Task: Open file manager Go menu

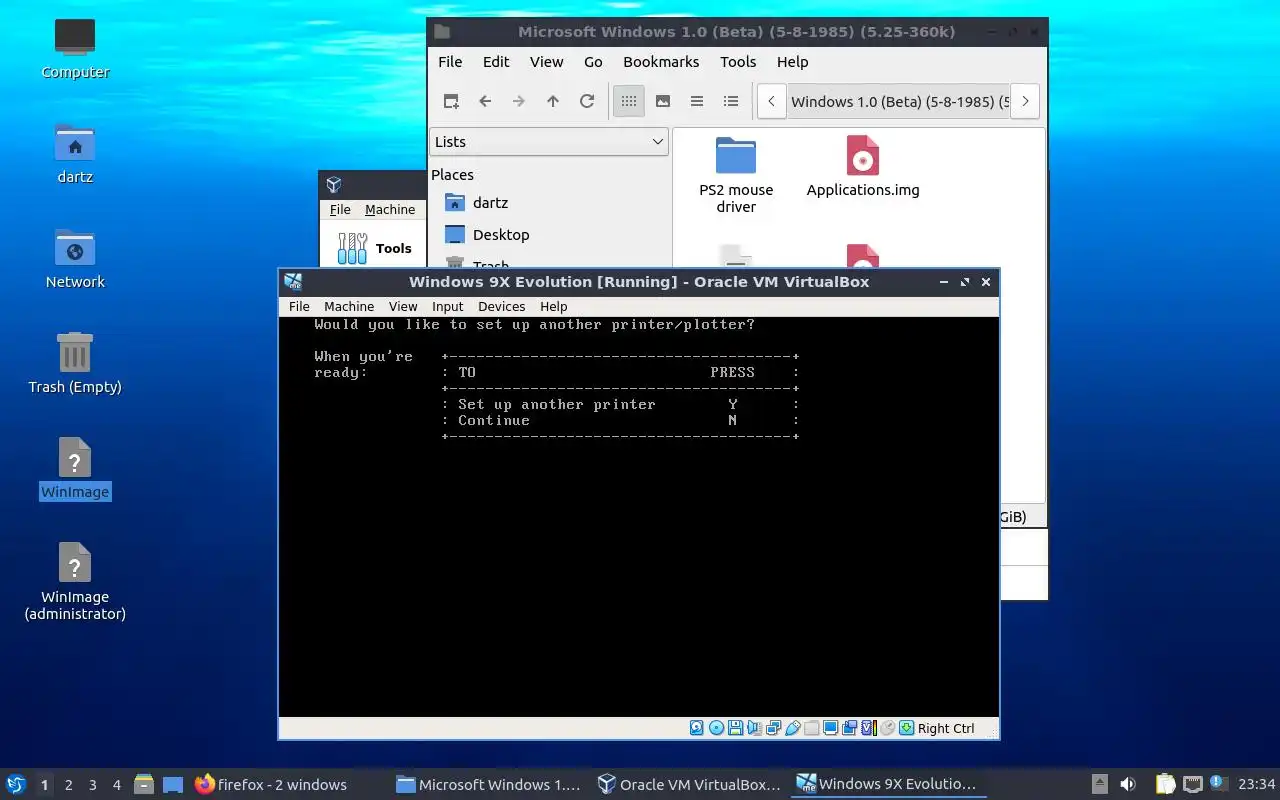Action: point(593,62)
